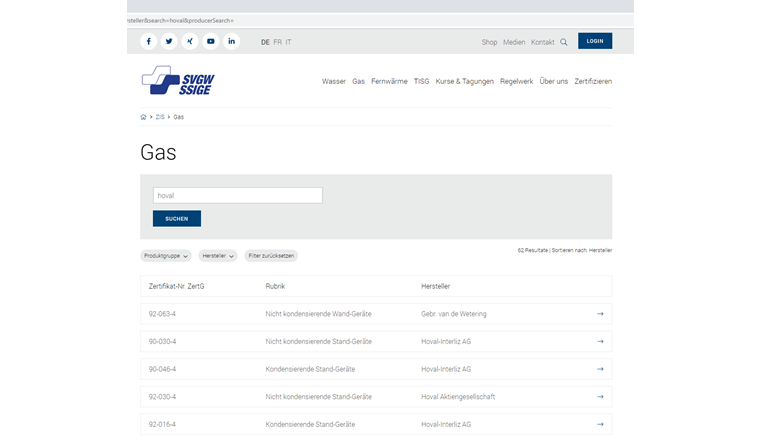The height and width of the screenshot is (440, 760).
Task: Open the LinkedIn social icon
Action: coord(232,42)
